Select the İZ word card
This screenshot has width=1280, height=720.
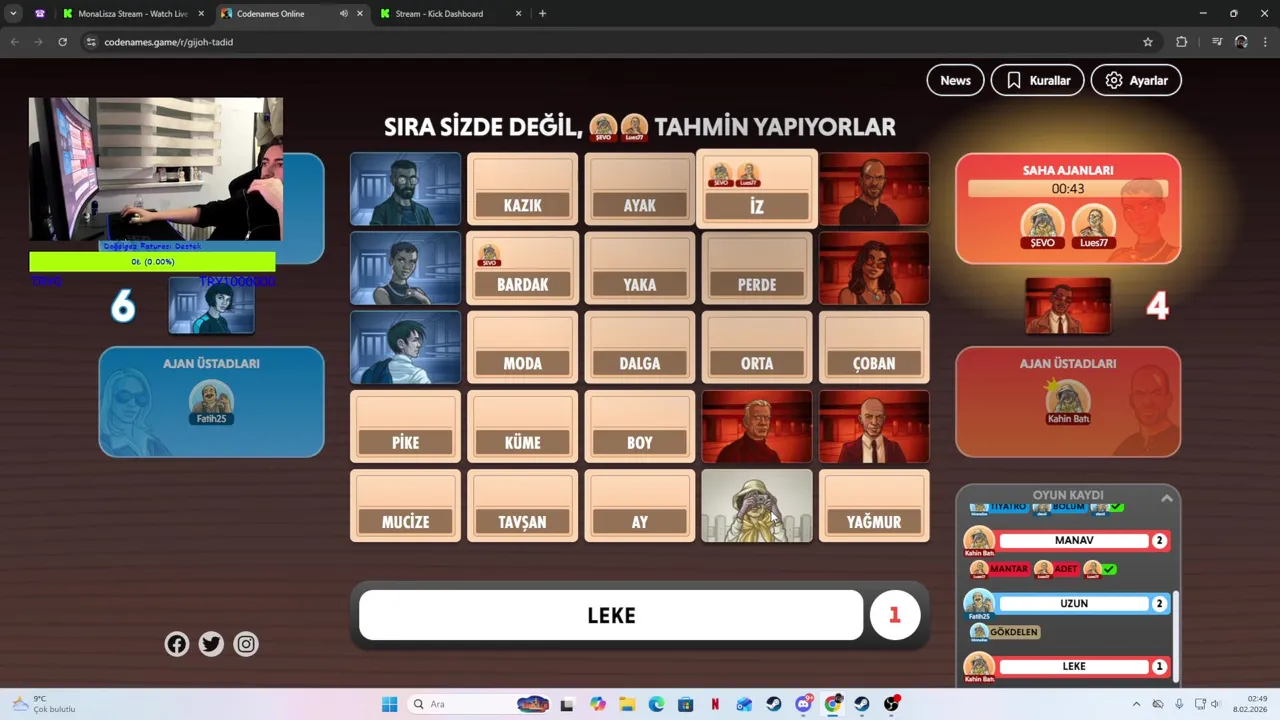pos(757,189)
